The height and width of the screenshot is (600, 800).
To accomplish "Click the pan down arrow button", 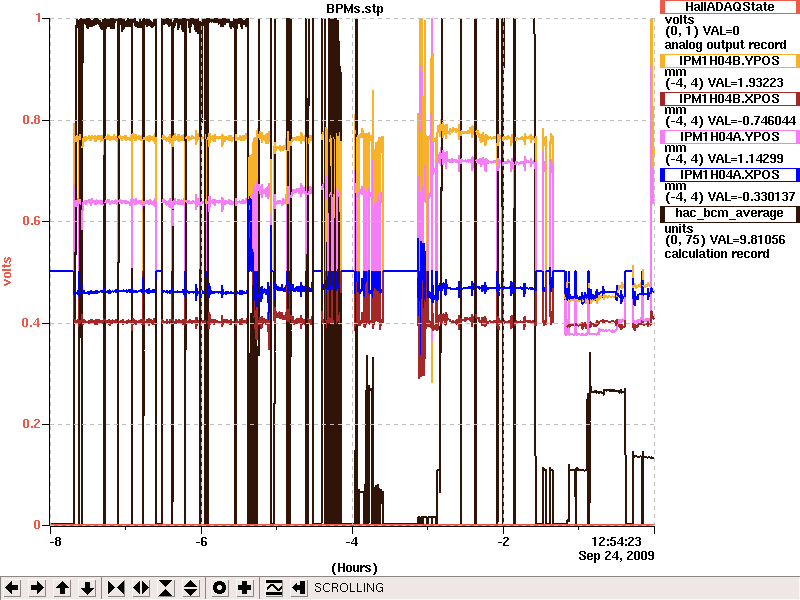I will [88, 588].
